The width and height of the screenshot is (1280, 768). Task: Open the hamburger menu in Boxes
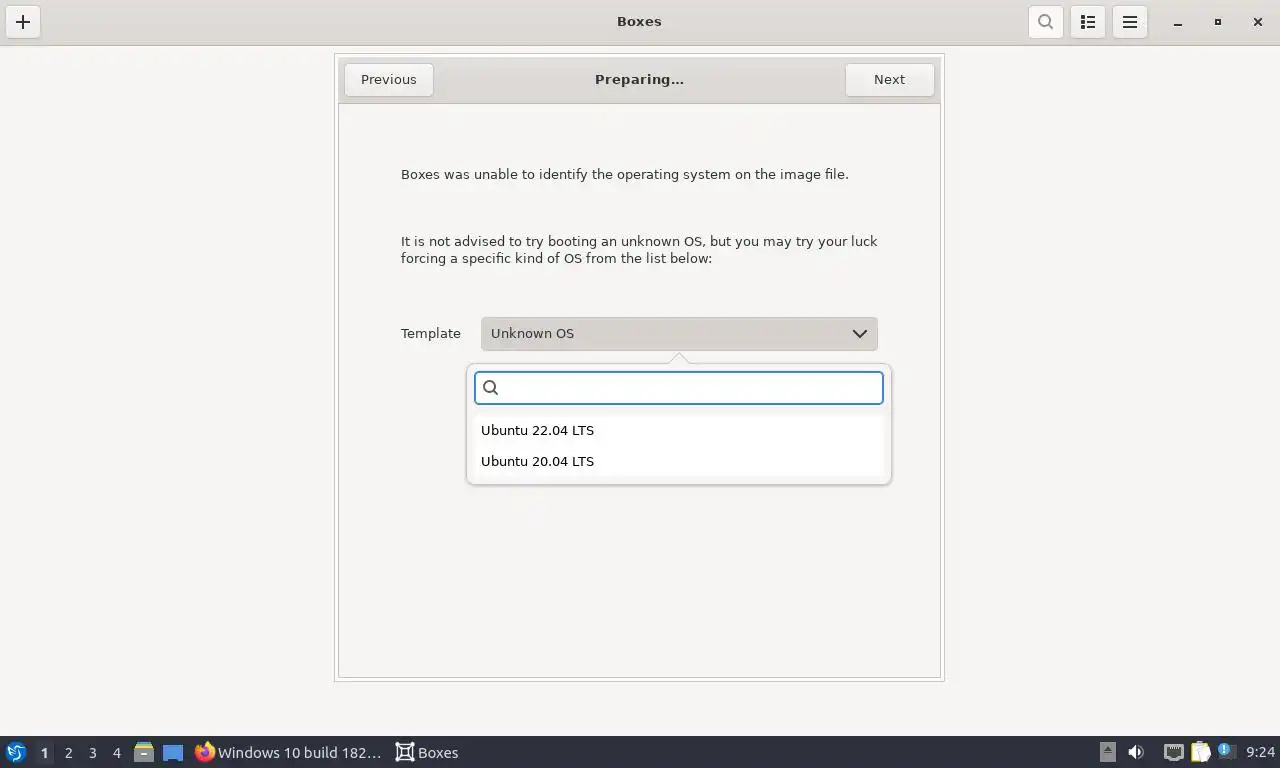pos(1130,22)
